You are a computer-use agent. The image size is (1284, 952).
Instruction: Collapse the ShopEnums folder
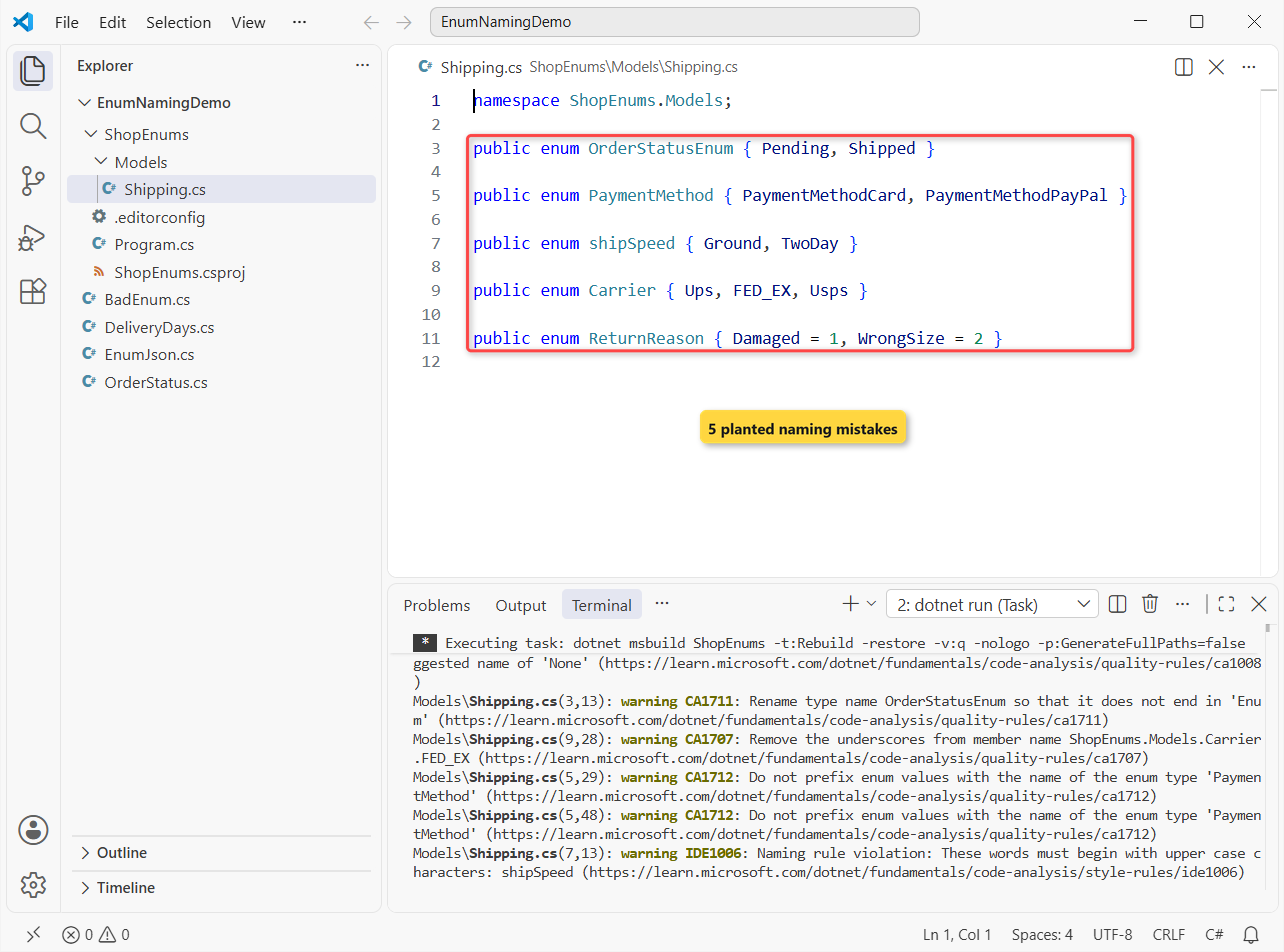coord(91,135)
